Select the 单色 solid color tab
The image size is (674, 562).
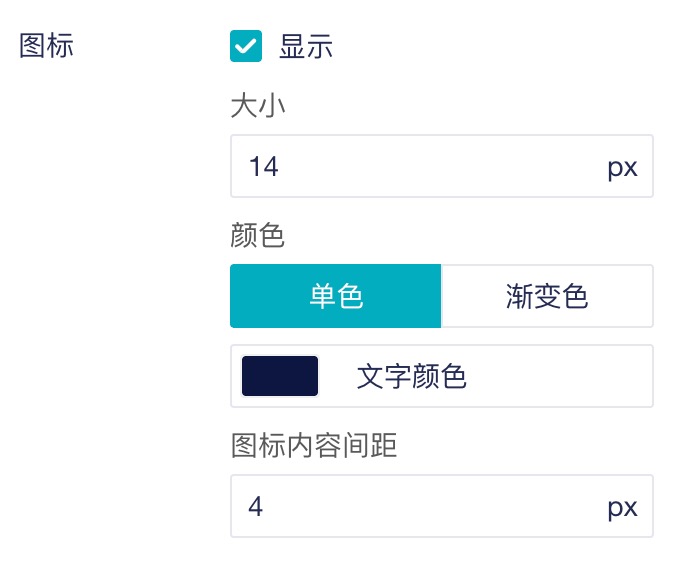tap(336, 296)
